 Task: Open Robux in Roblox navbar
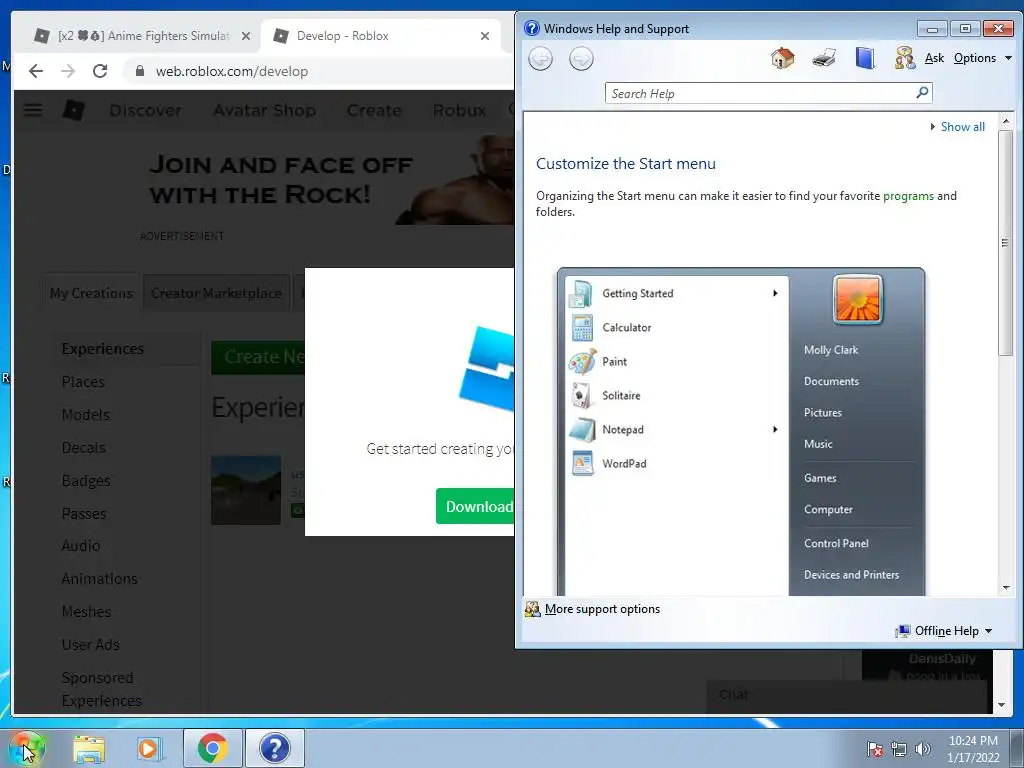pyautogui.click(x=459, y=110)
